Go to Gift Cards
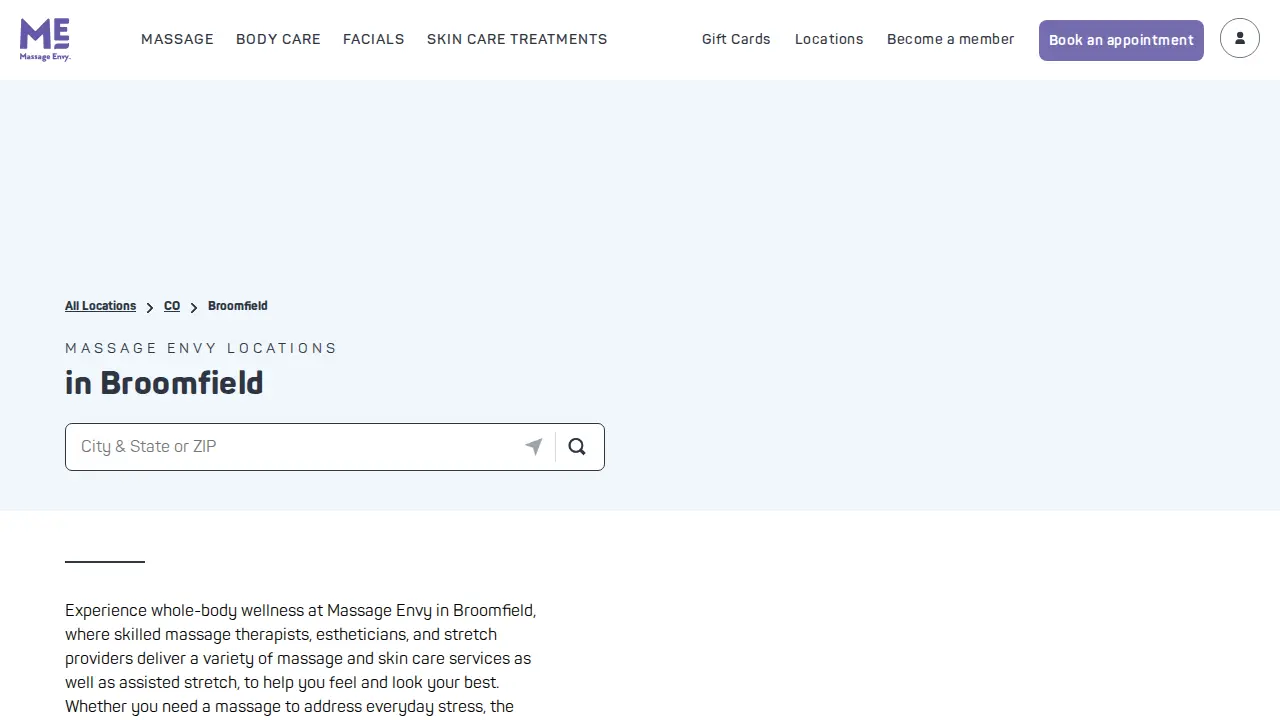 point(736,39)
